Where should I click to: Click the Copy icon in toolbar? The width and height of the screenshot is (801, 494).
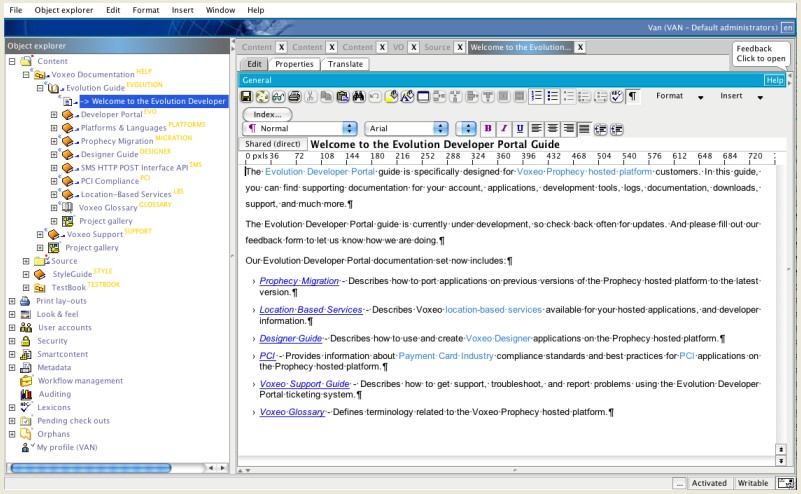click(326, 97)
